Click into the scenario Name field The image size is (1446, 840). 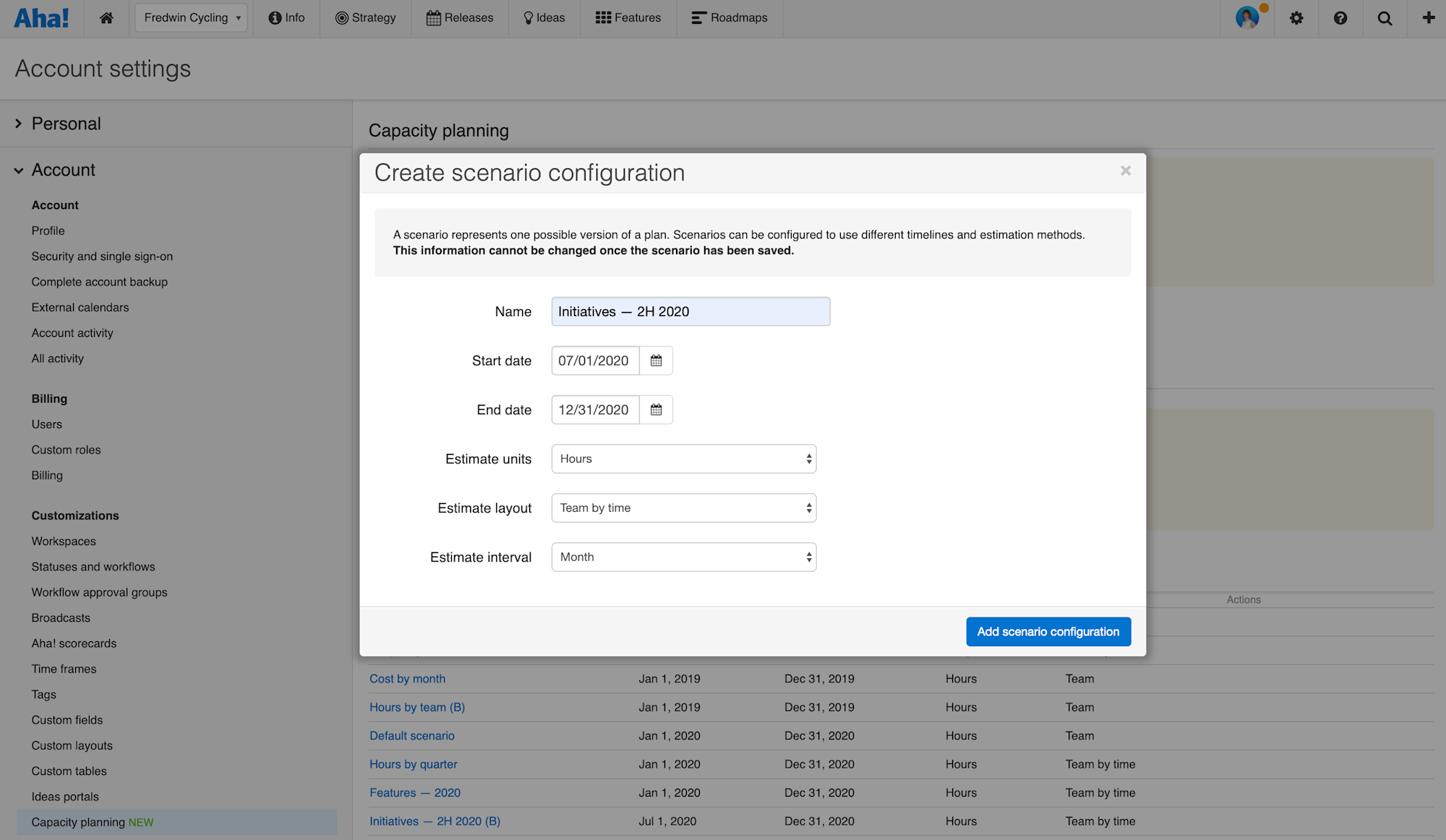tap(690, 312)
